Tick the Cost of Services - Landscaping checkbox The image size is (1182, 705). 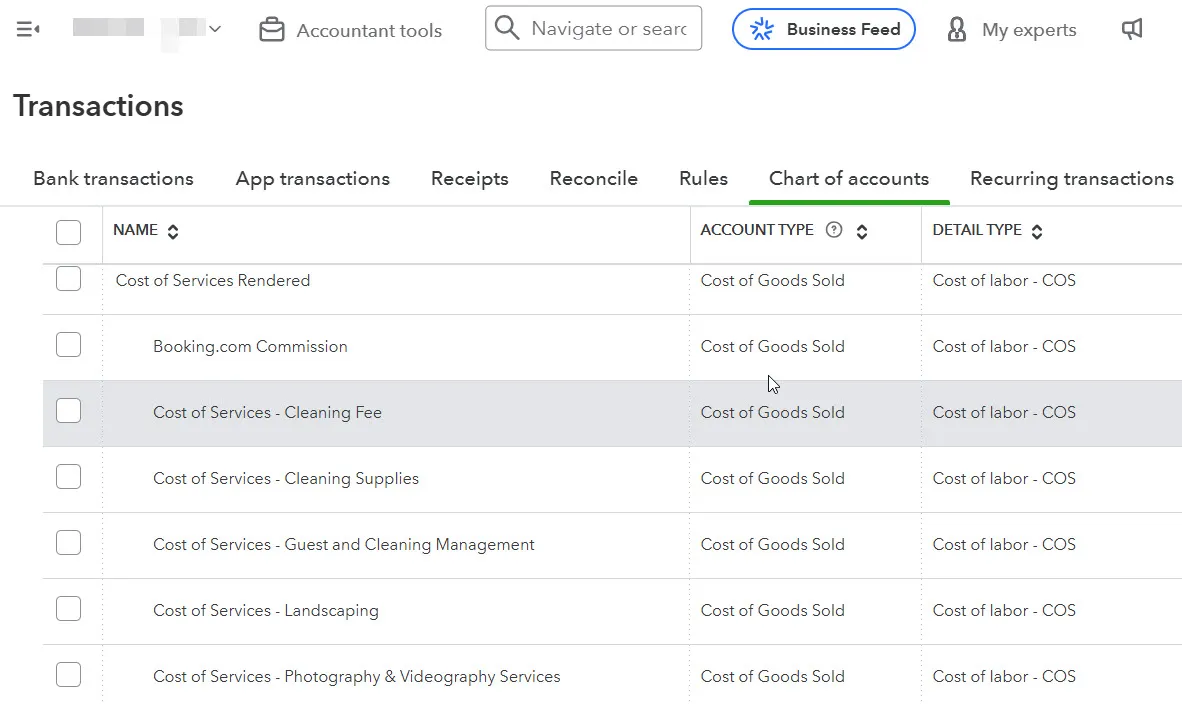click(x=68, y=610)
